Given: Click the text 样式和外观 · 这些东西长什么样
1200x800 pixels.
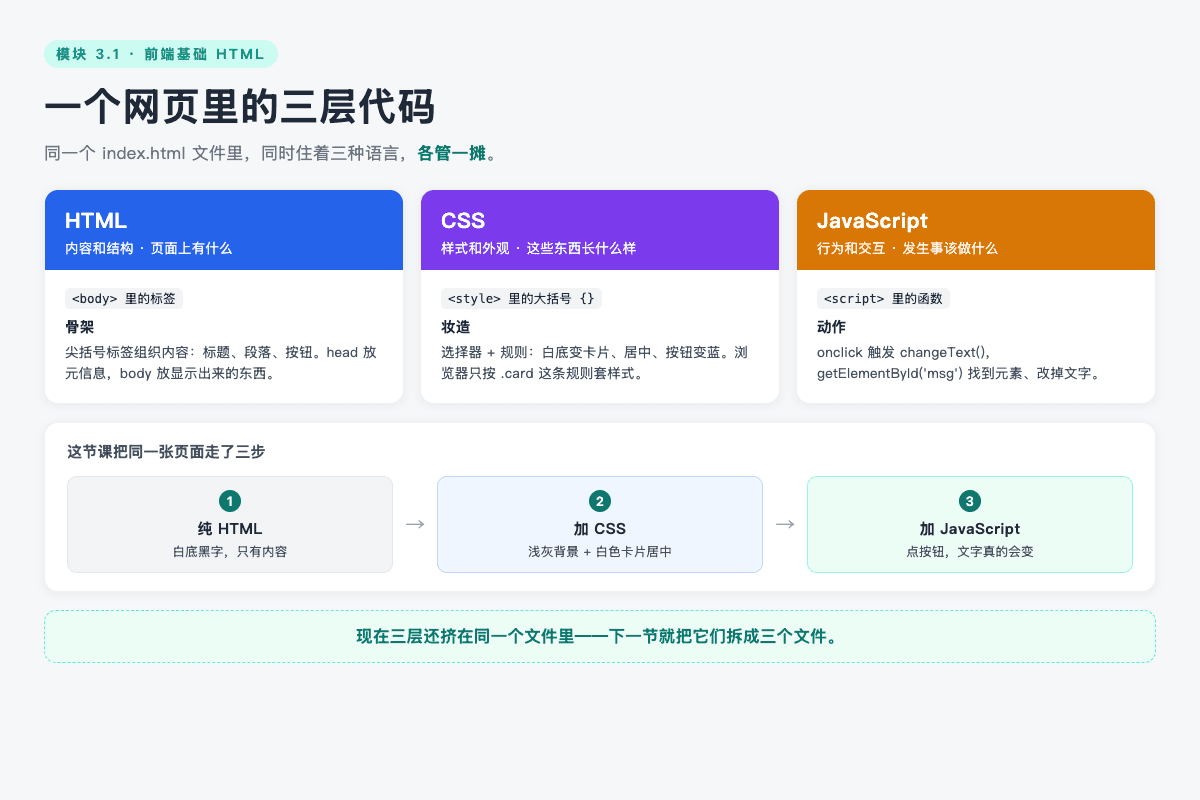Looking at the screenshot, I should pyautogui.click(x=538, y=248).
